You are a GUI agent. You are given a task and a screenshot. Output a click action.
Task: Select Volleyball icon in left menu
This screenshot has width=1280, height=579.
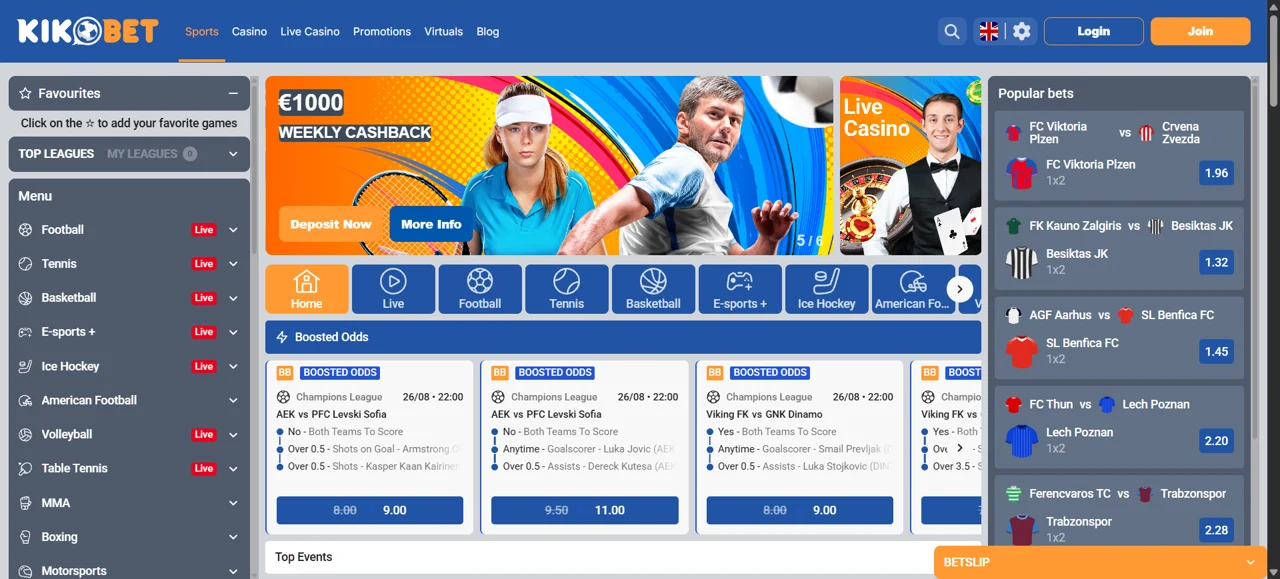26,434
